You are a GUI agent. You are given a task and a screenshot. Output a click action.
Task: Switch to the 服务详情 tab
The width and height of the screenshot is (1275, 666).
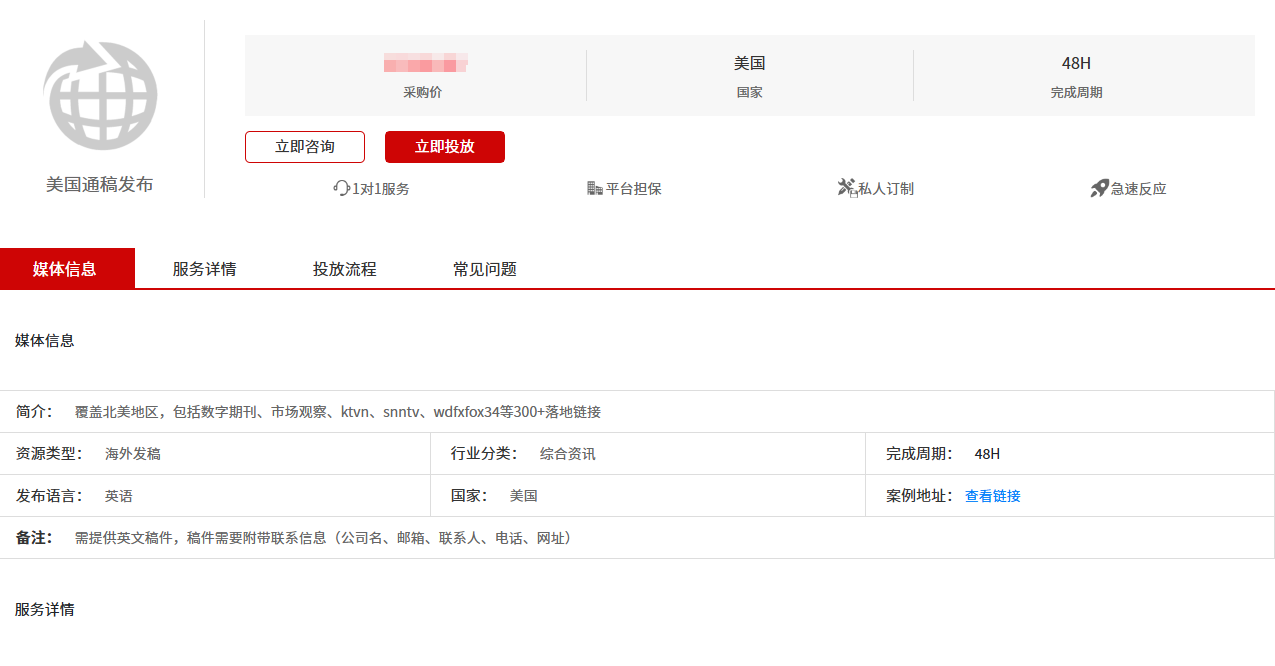(x=205, y=269)
